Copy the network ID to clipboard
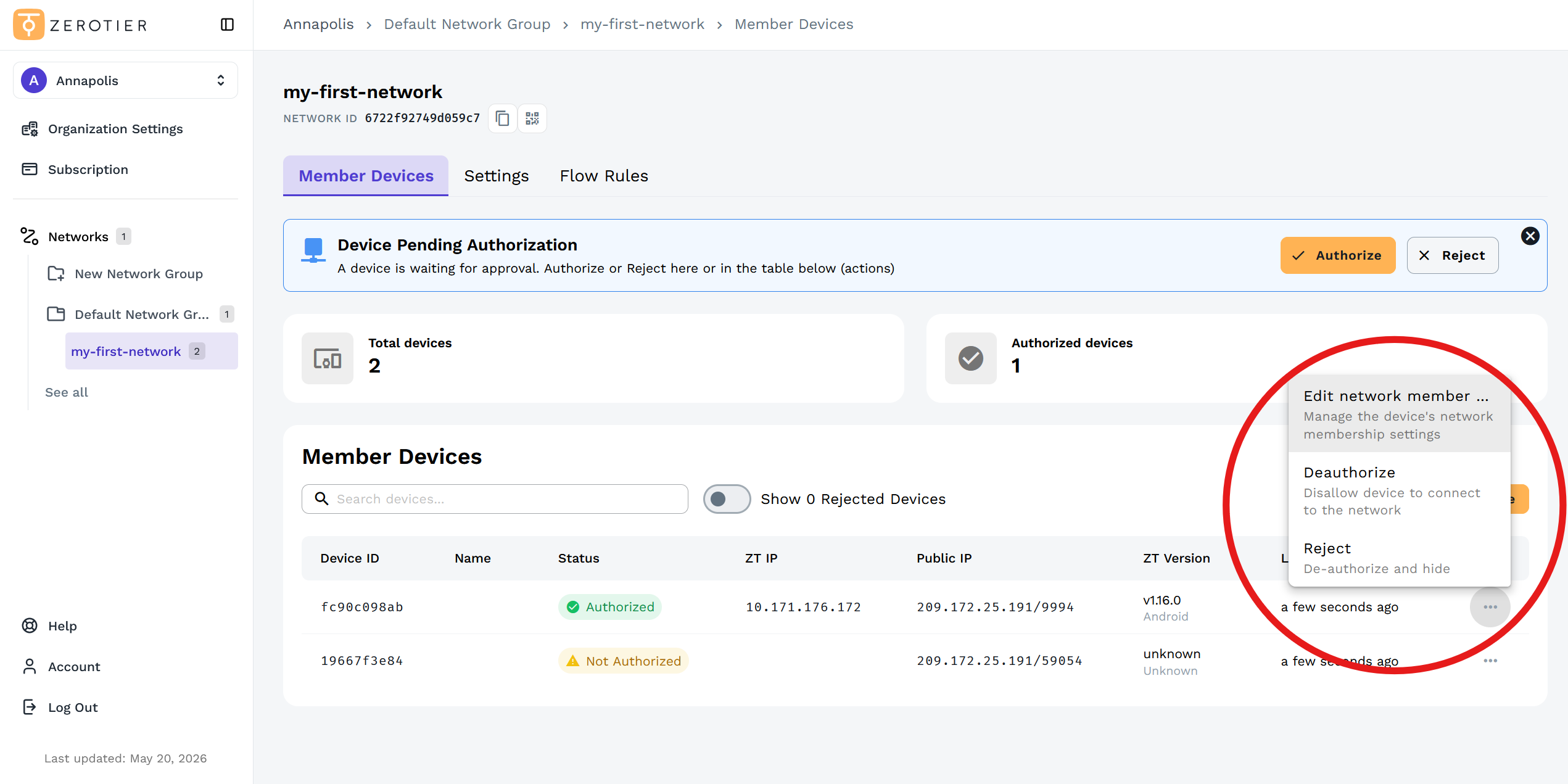This screenshot has height=784, width=1568. (x=503, y=118)
